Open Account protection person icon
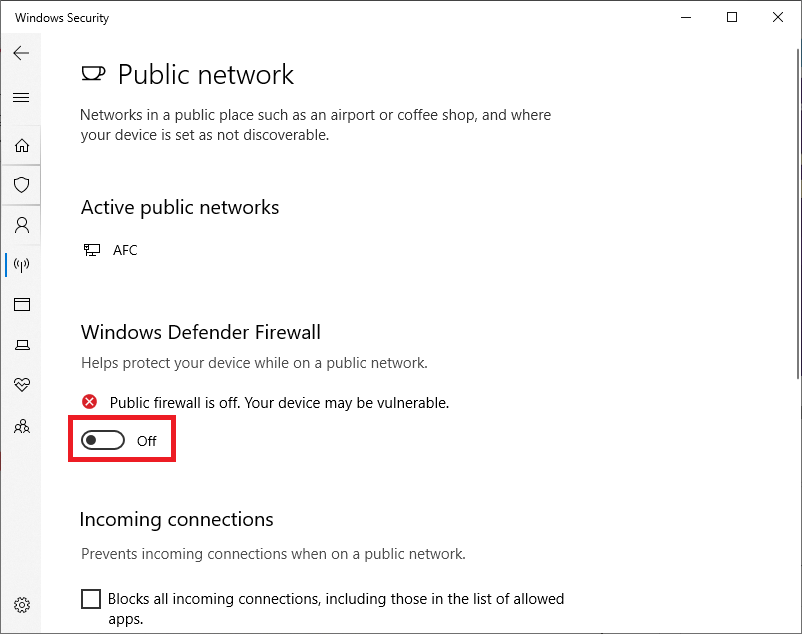 [x=21, y=225]
